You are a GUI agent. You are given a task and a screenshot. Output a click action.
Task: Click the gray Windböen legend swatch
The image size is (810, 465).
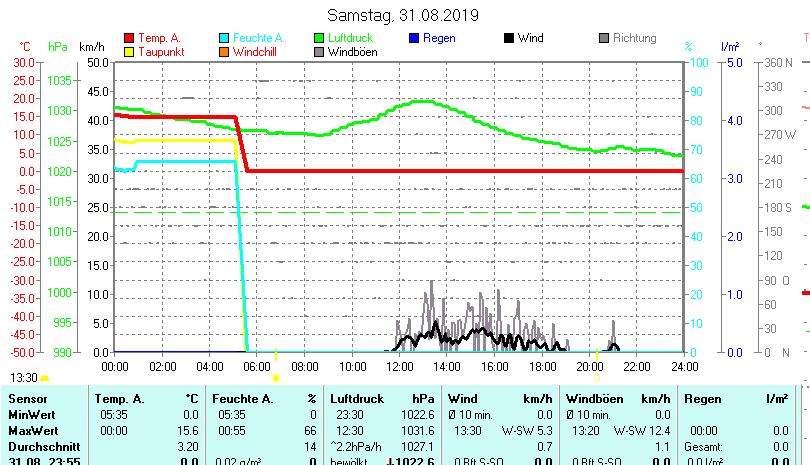pyautogui.click(x=318, y=51)
